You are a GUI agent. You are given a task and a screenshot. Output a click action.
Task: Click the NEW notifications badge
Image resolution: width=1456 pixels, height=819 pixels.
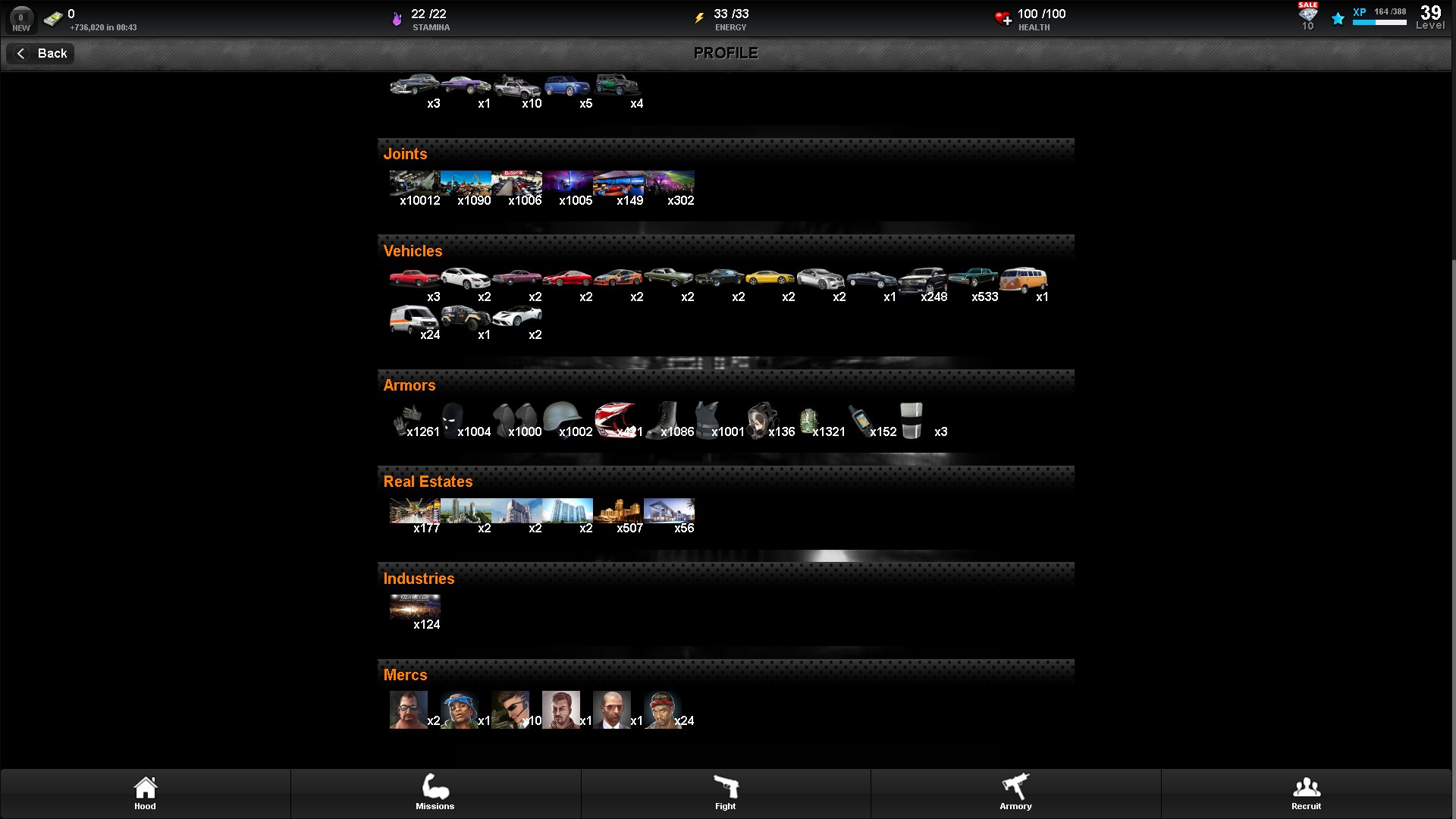(x=21, y=20)
